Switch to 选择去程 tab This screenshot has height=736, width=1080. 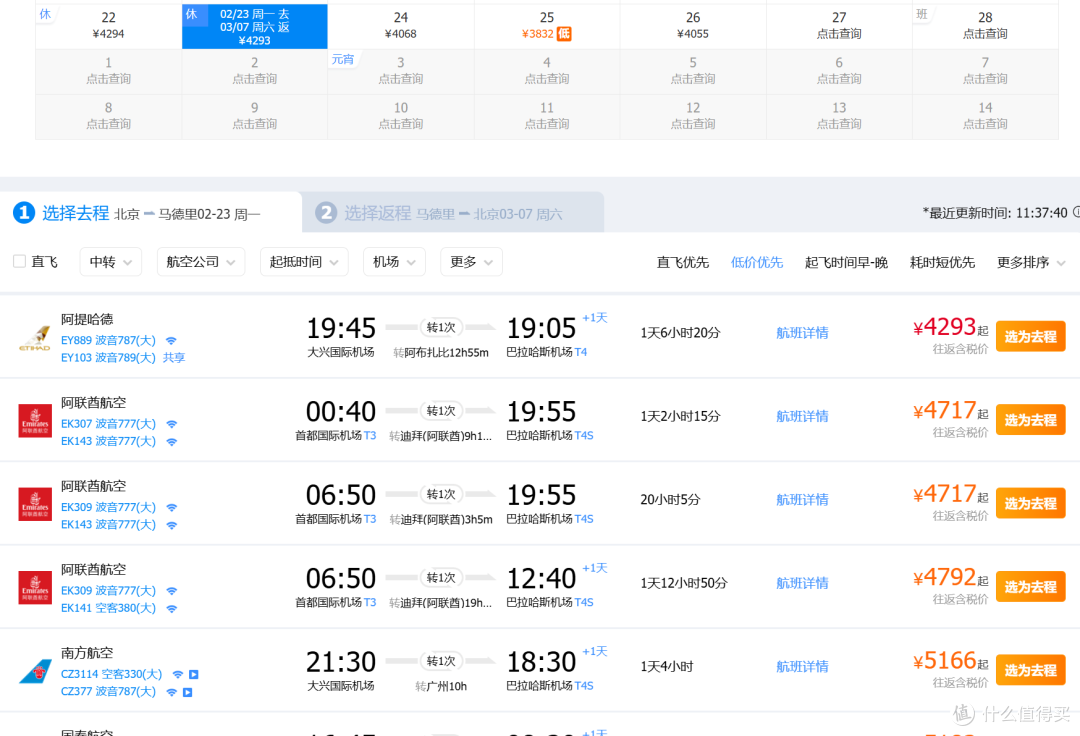pyautogui.click(x=151, y=213)
